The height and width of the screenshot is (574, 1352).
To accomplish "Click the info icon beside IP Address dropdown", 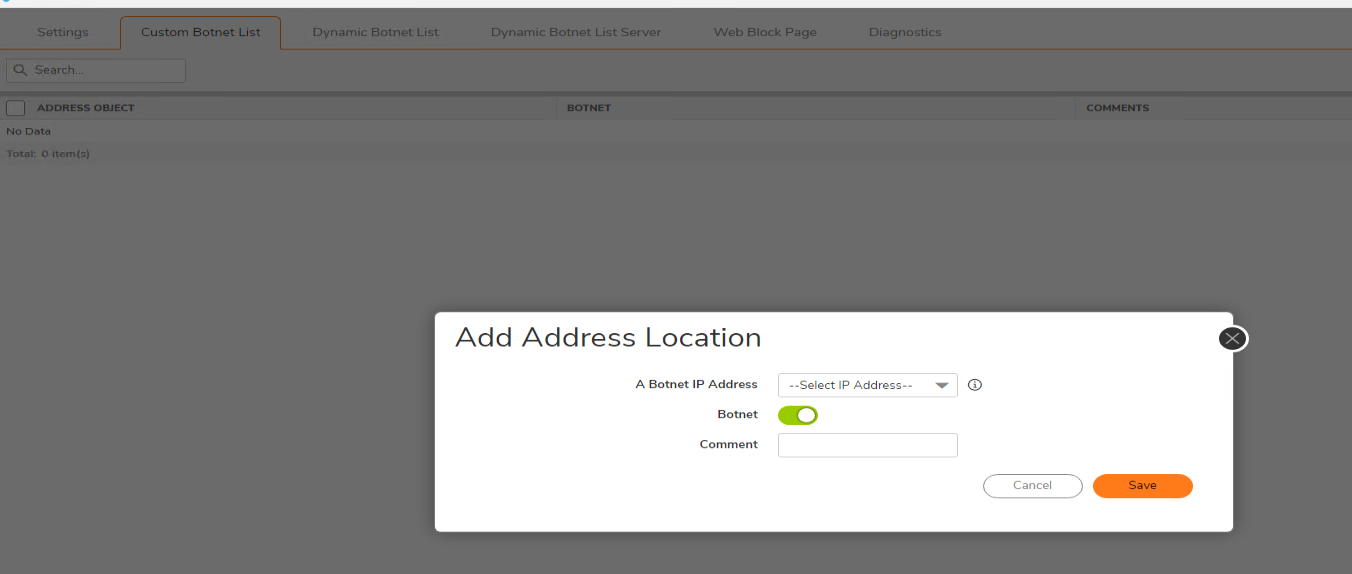I will click(x=975, y=385).
